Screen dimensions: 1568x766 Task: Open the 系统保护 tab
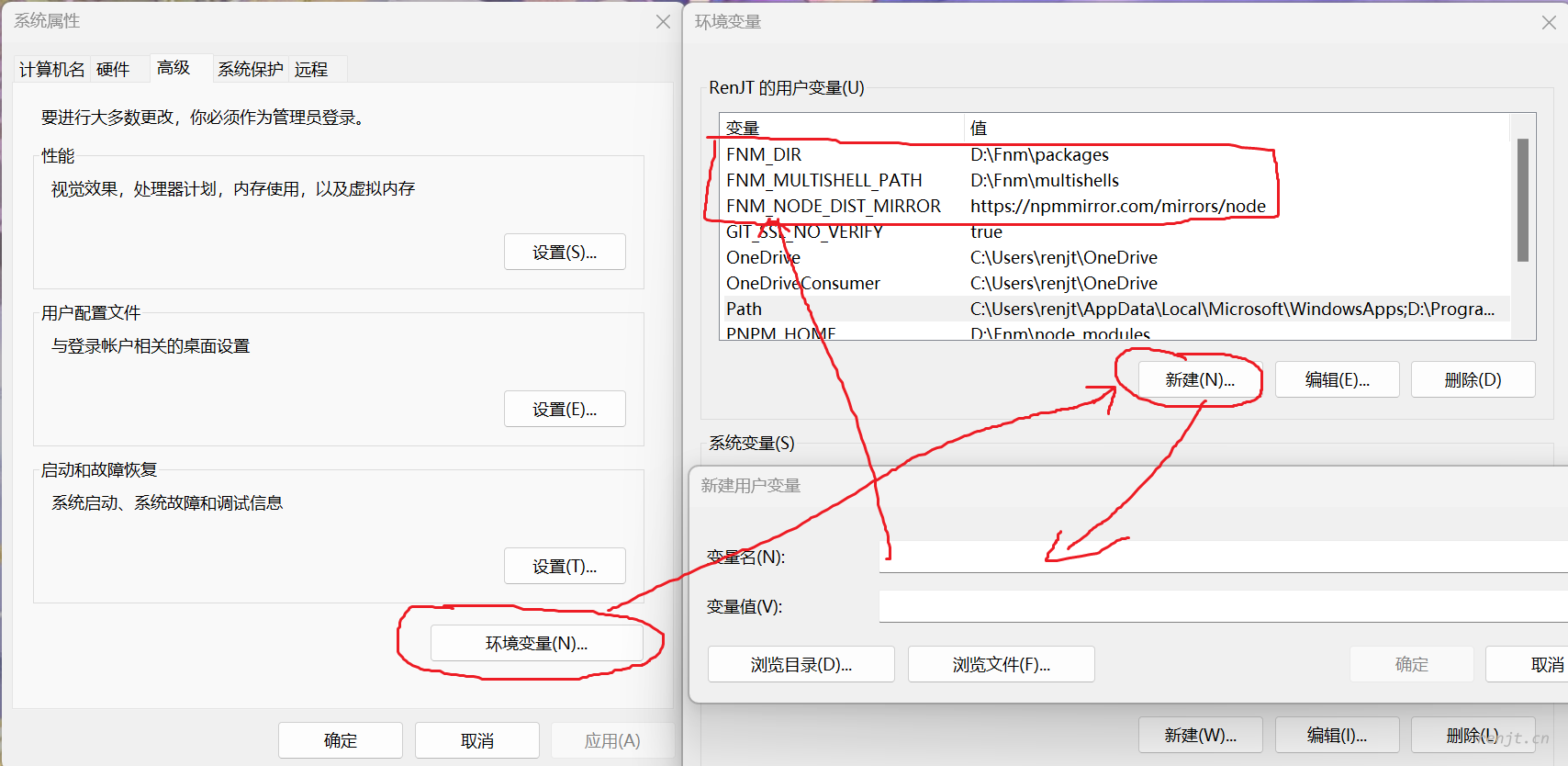click(x=251, y=70)
